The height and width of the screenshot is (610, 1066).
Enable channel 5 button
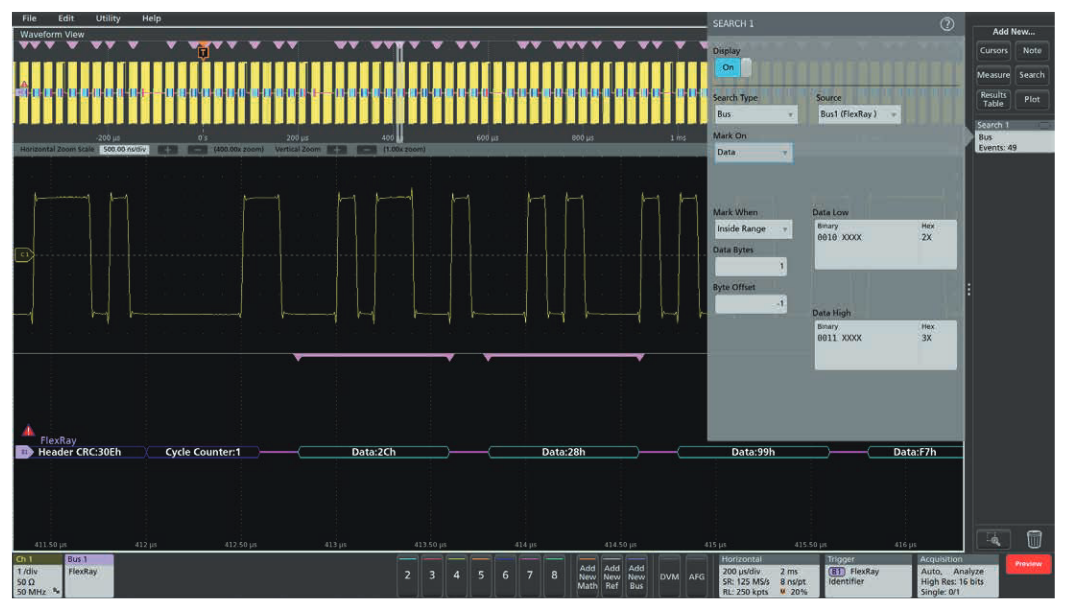pos(481,576)
